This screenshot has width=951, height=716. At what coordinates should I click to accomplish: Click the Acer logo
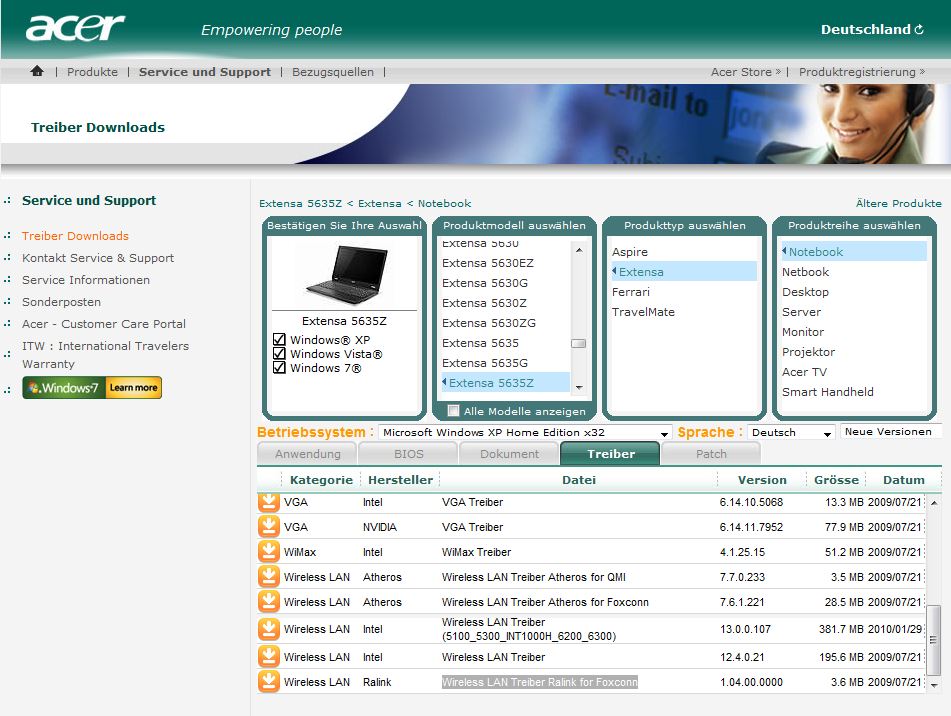tap(75, 28)
